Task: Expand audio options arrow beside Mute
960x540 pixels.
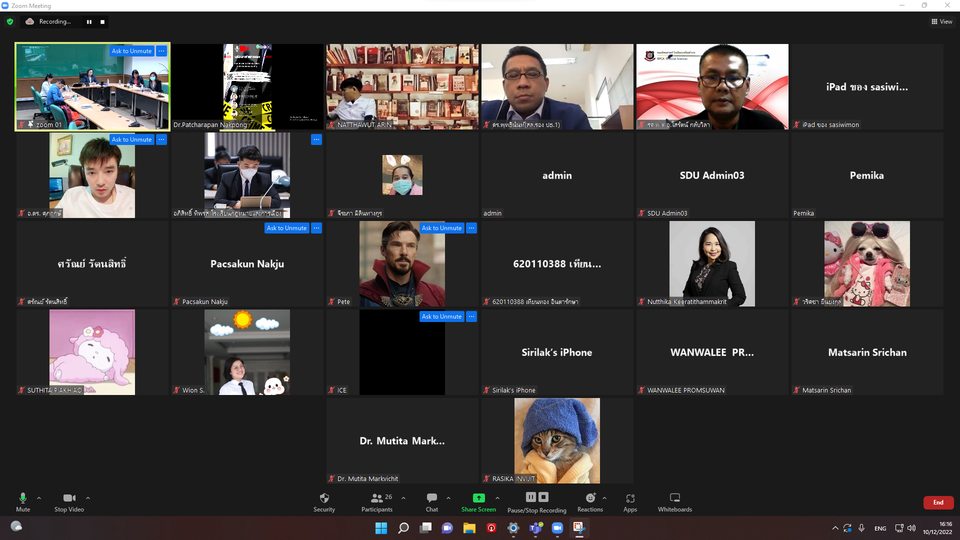Action: pyautogui.click(x=39, y=497)
